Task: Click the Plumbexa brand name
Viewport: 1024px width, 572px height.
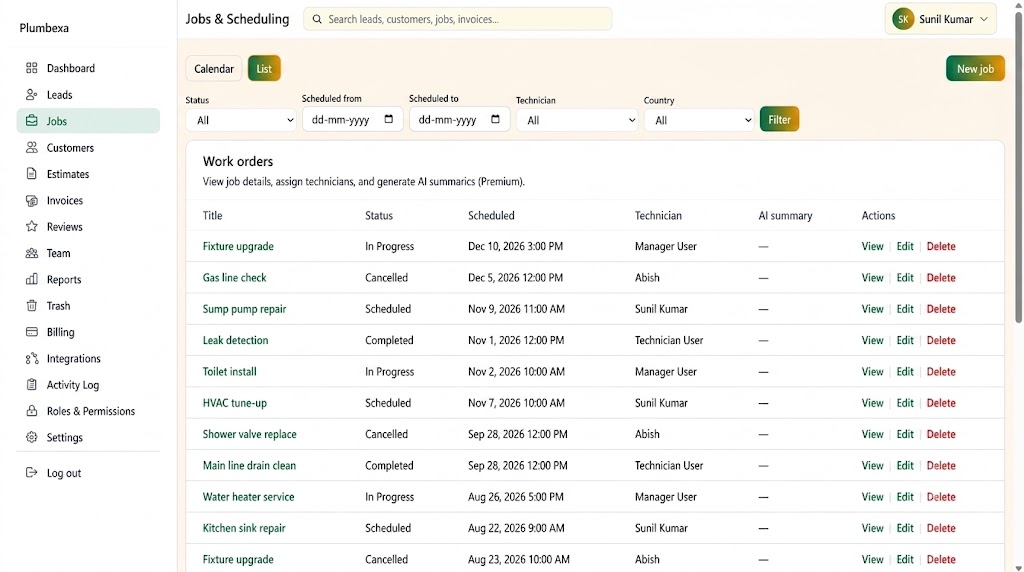Action: click(x=44, y=28)
